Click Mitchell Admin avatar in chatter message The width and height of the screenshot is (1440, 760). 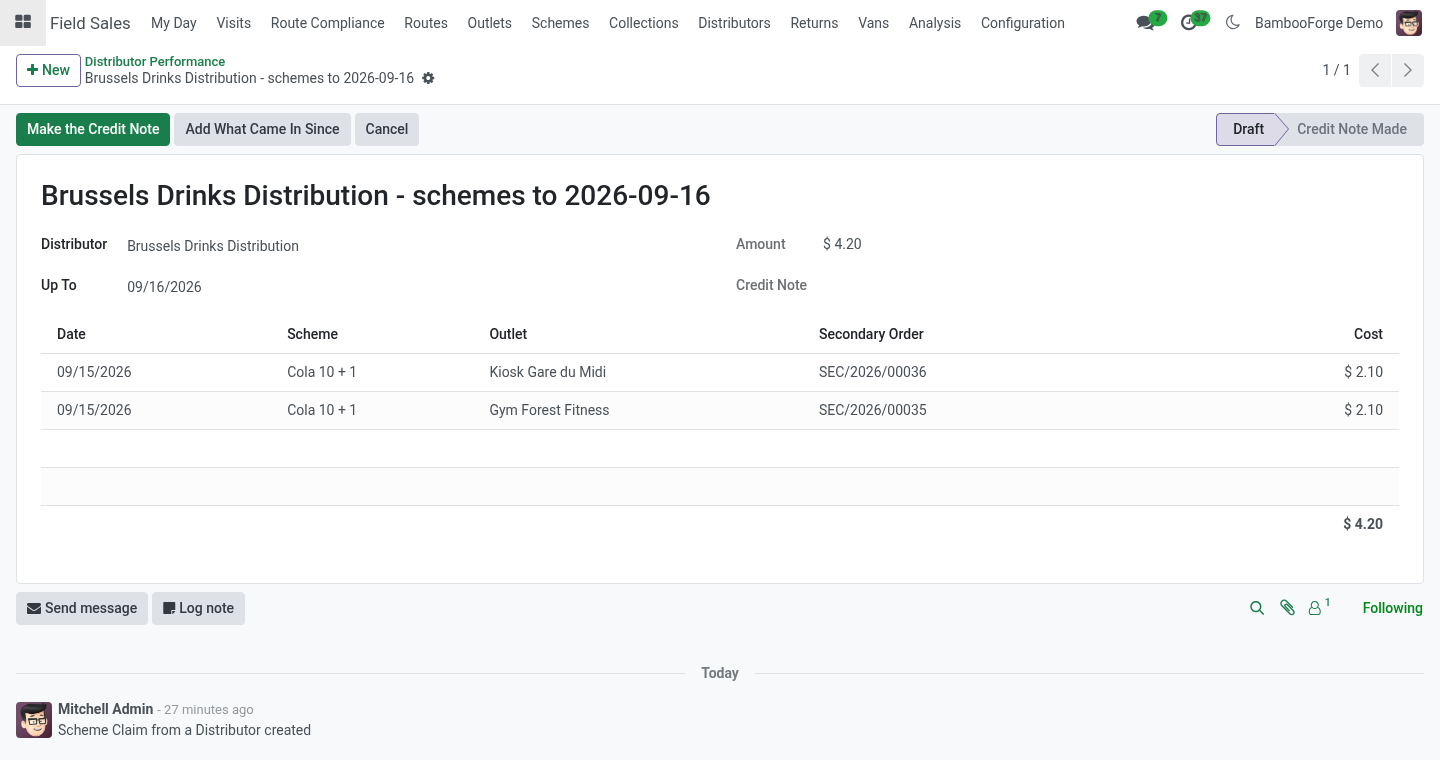click(34, 720)
